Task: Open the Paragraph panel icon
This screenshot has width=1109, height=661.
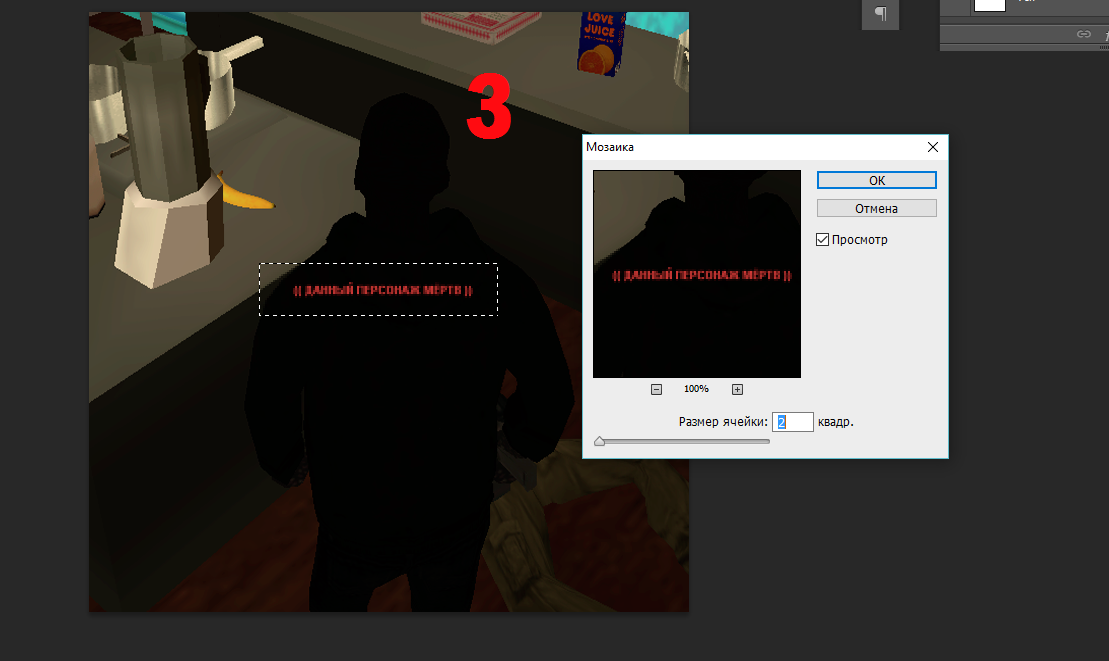Action: (x=880, y=13)
